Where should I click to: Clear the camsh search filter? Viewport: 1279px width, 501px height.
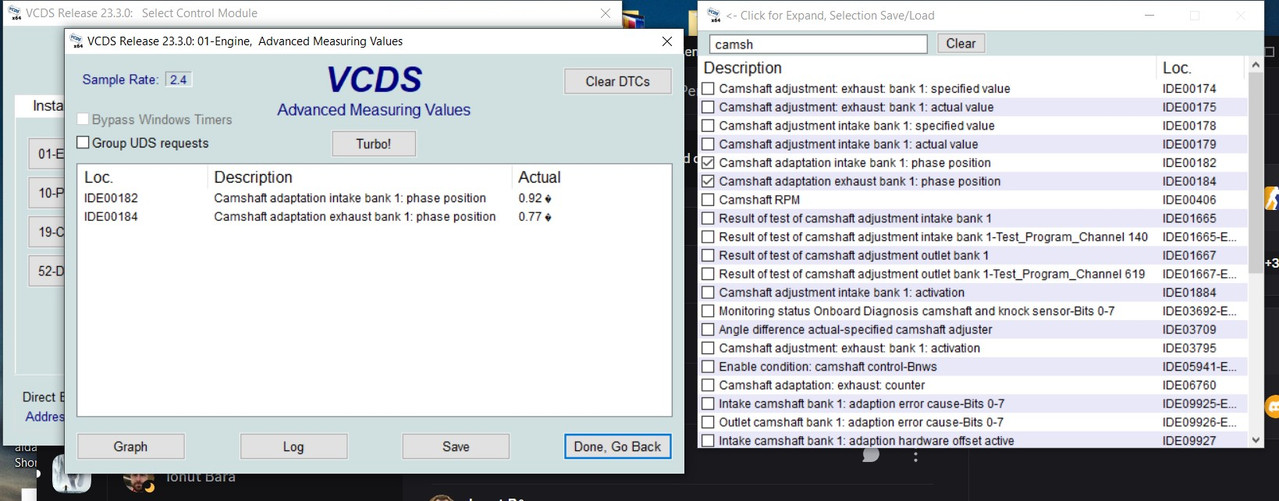(960, 43)
